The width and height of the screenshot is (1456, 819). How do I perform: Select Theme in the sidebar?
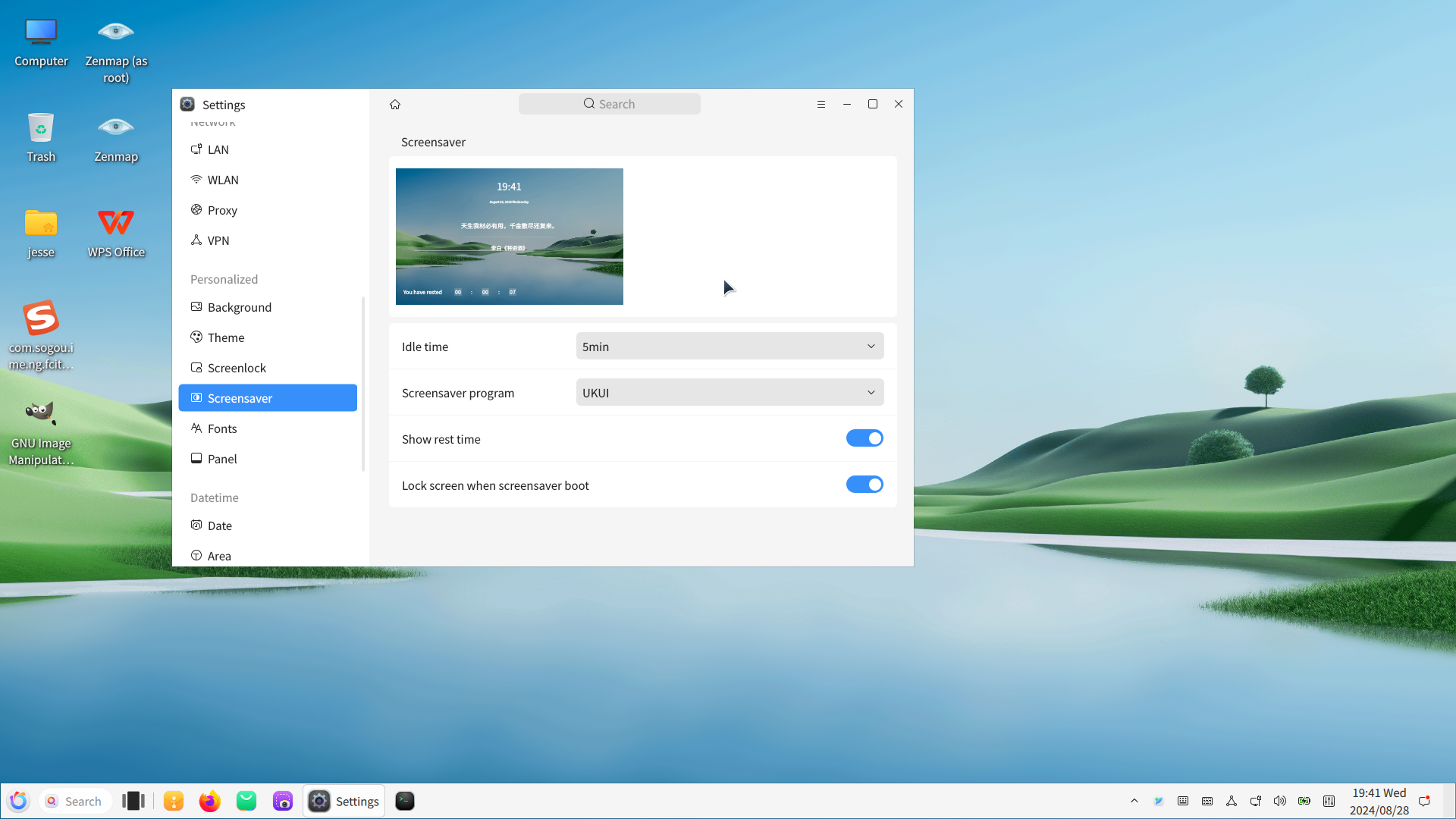[x=268, y=338]
